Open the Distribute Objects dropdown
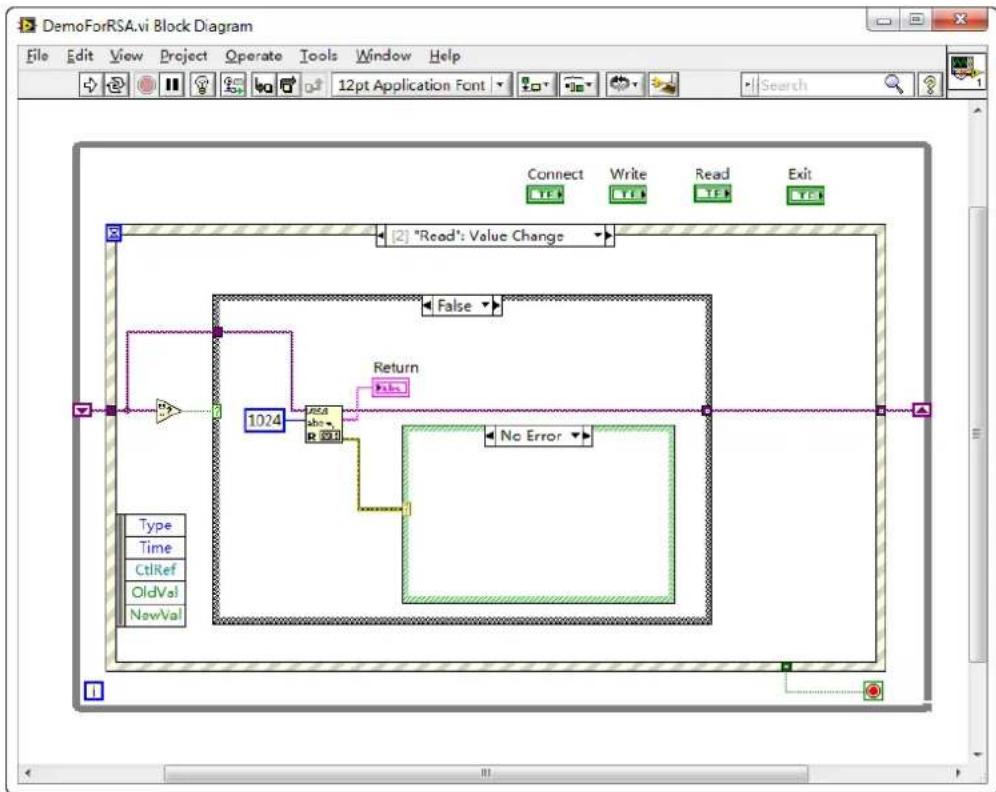Screen dimensions: 996x792 pyautogui.click(x=578, y=84)
